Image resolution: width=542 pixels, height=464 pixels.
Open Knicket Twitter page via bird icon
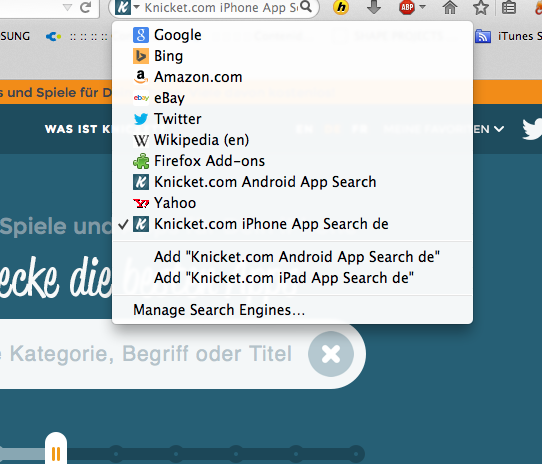pyautogui.click(x=532, y=129)
